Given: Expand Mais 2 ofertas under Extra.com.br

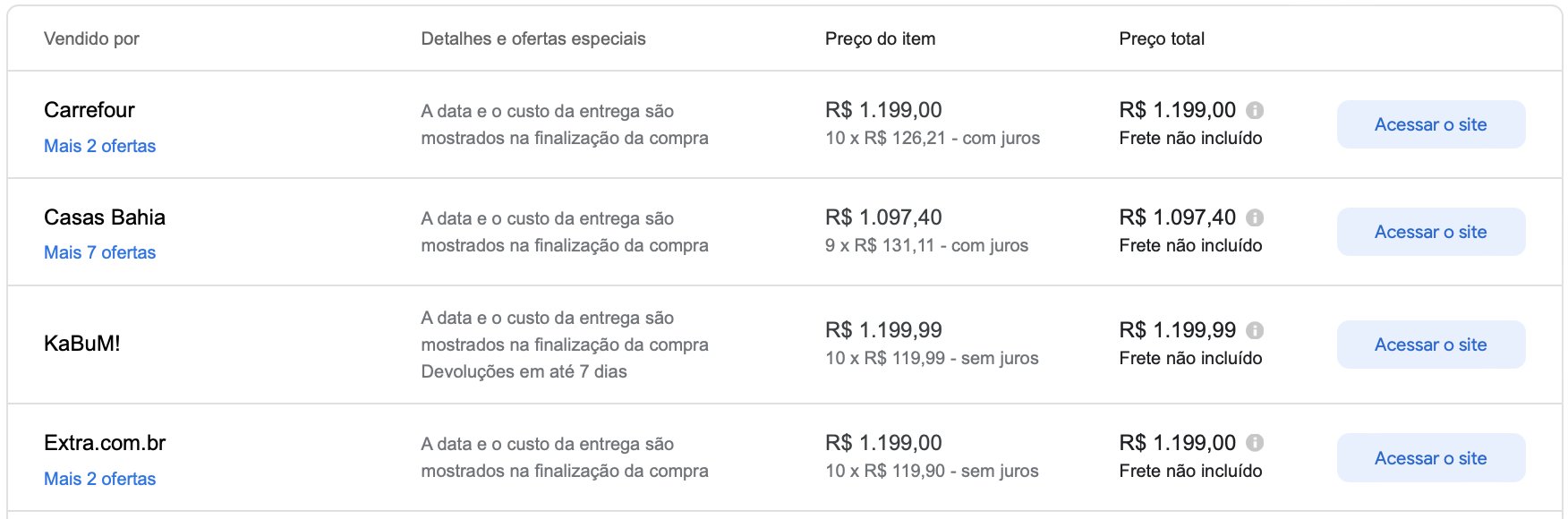Looking at the screenshot, I should (99, 479).
